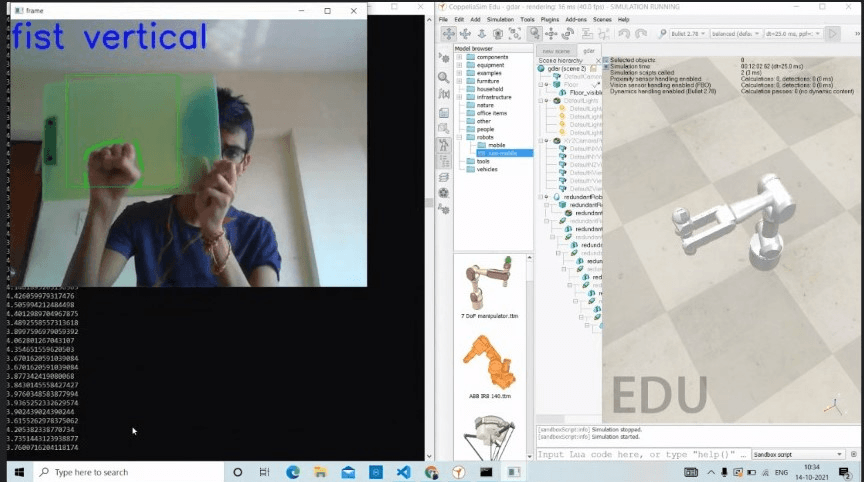Open the Tools menu
864x482 pixels.
527,19
